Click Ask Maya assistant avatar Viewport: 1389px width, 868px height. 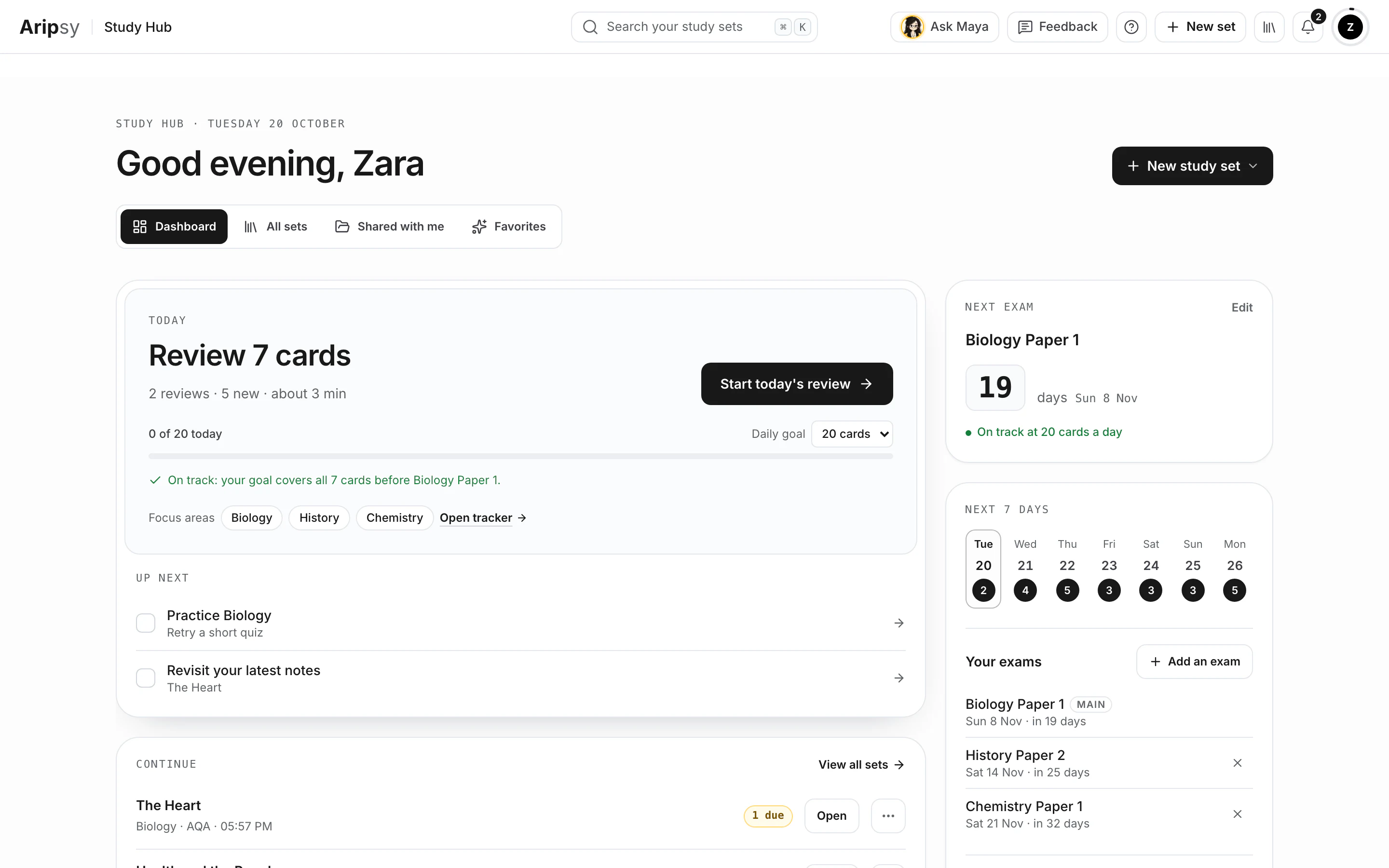(912, 27)
